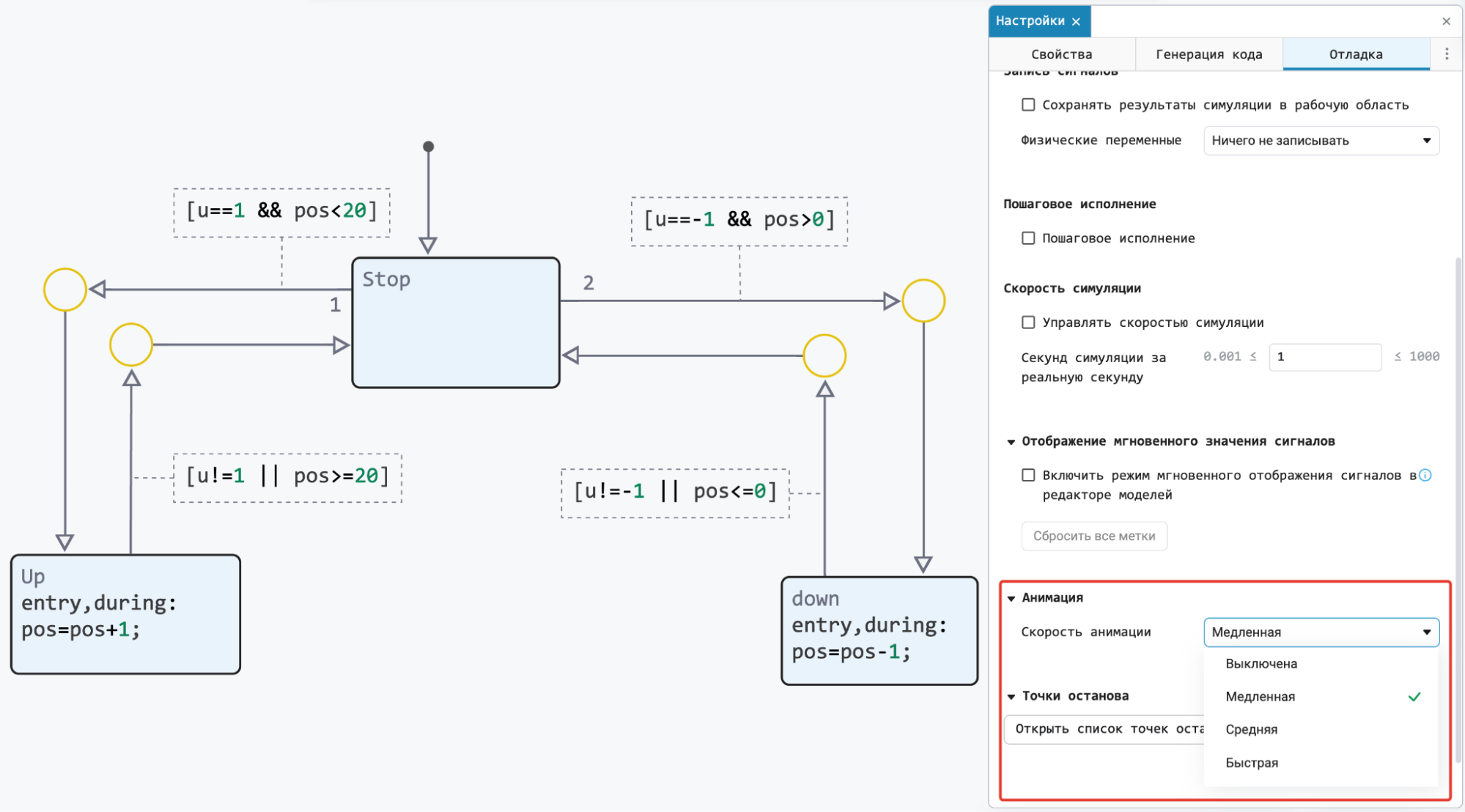This screenshot has width=1465, height=812.
Task: Collapse the Анимация section
Action: coord(1011,598)
